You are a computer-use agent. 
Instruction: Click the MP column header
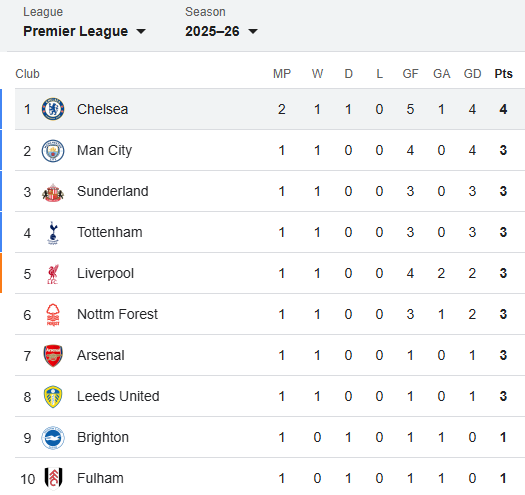click(x=282, y=74)
